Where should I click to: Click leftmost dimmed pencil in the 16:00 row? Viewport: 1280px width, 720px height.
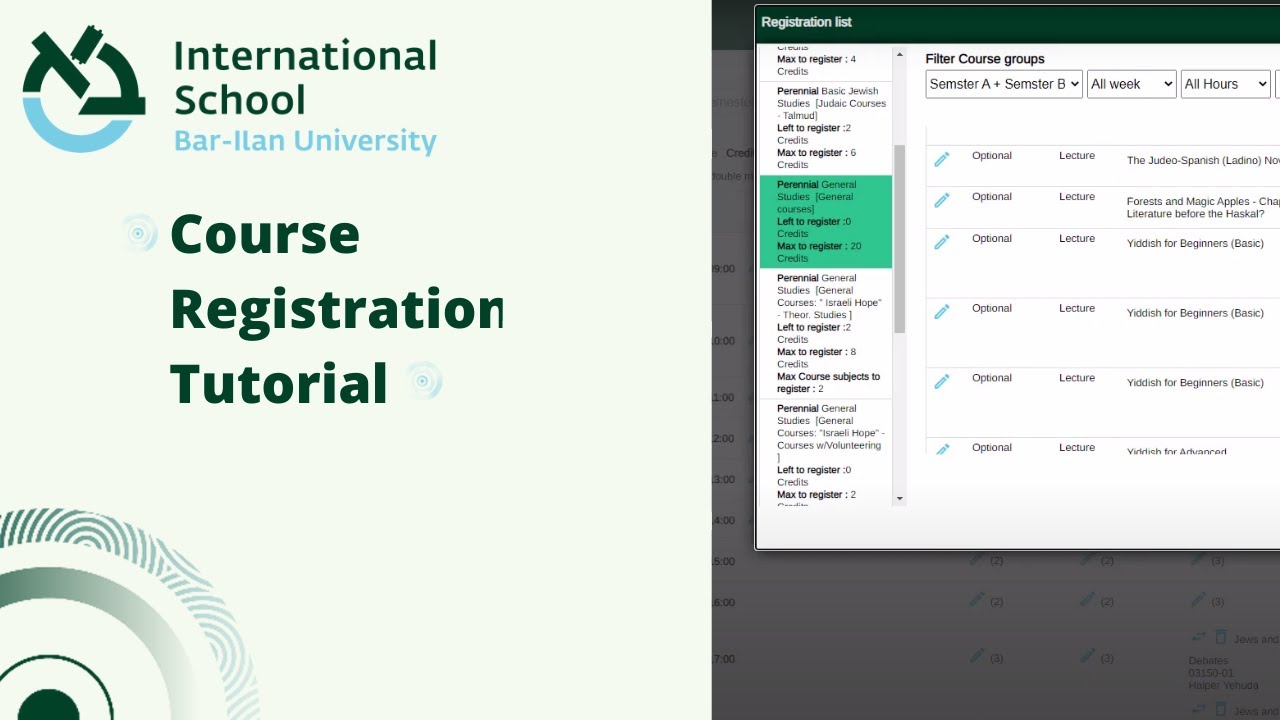[977, 600]
